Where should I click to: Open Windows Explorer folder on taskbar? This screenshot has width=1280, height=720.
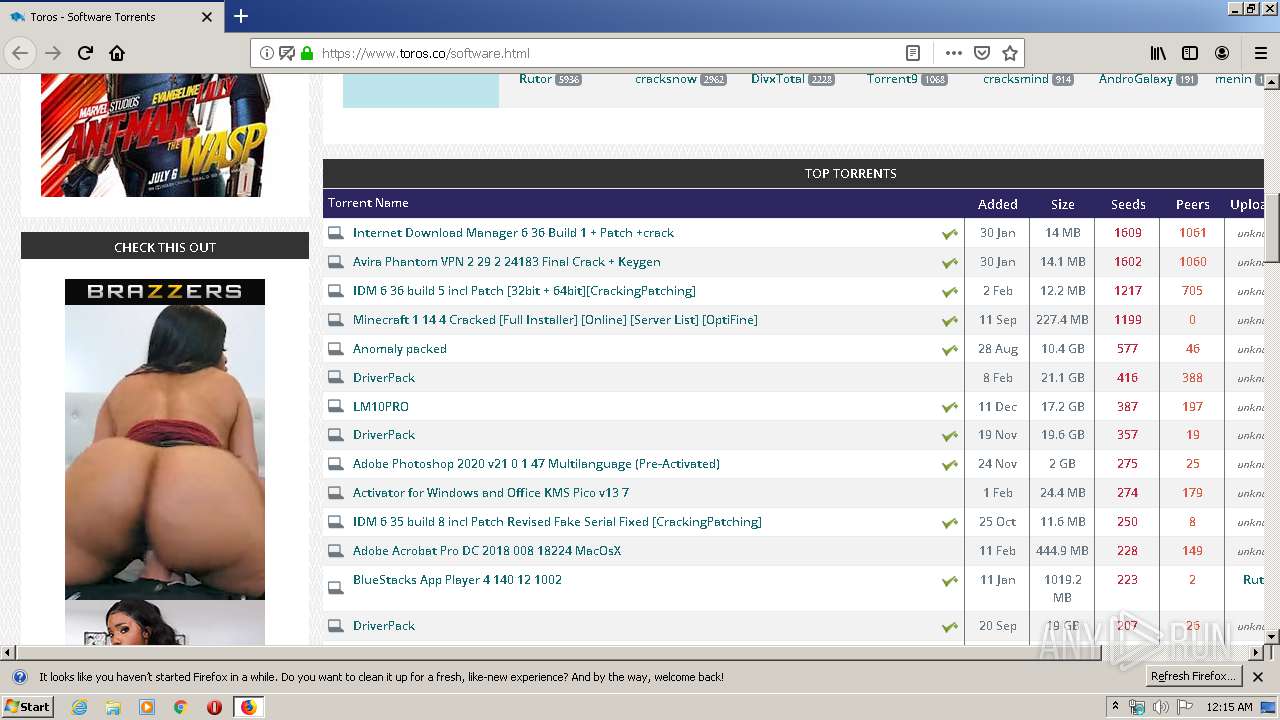(113, 707)
